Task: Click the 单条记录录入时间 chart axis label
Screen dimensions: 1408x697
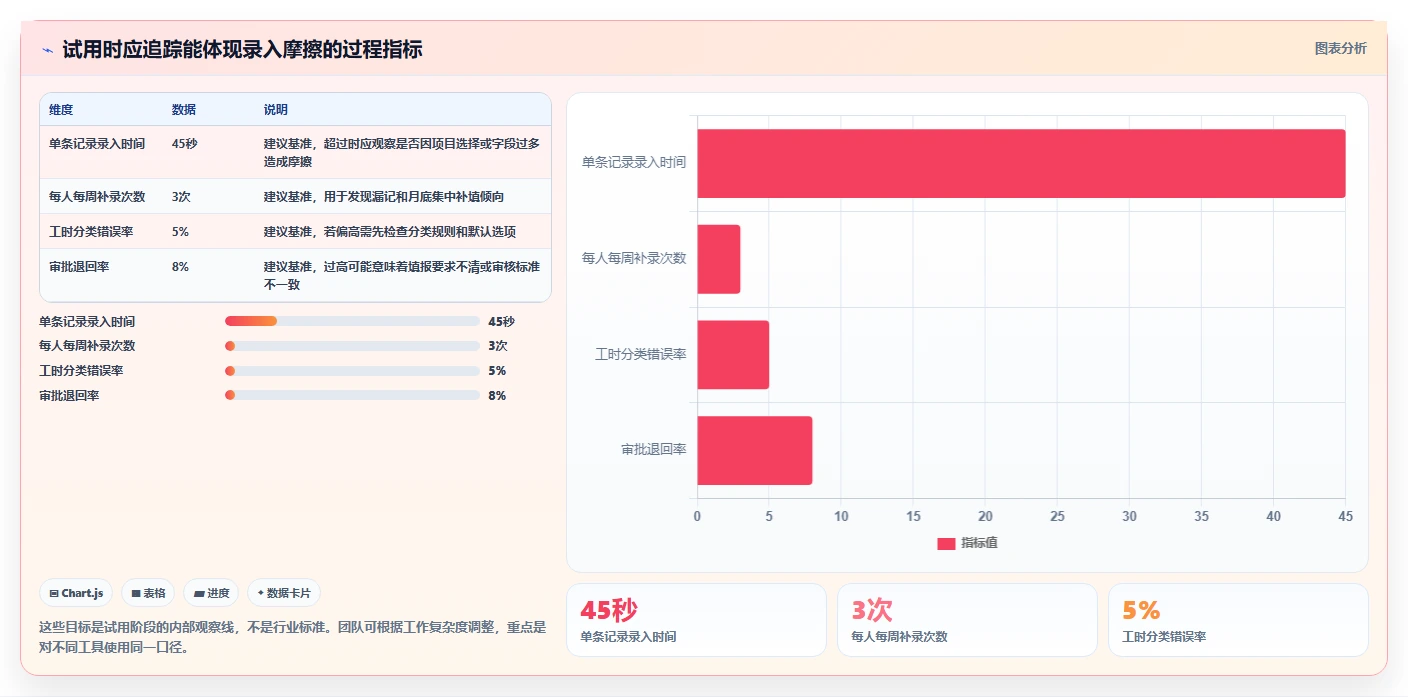Action: point(634,162)
